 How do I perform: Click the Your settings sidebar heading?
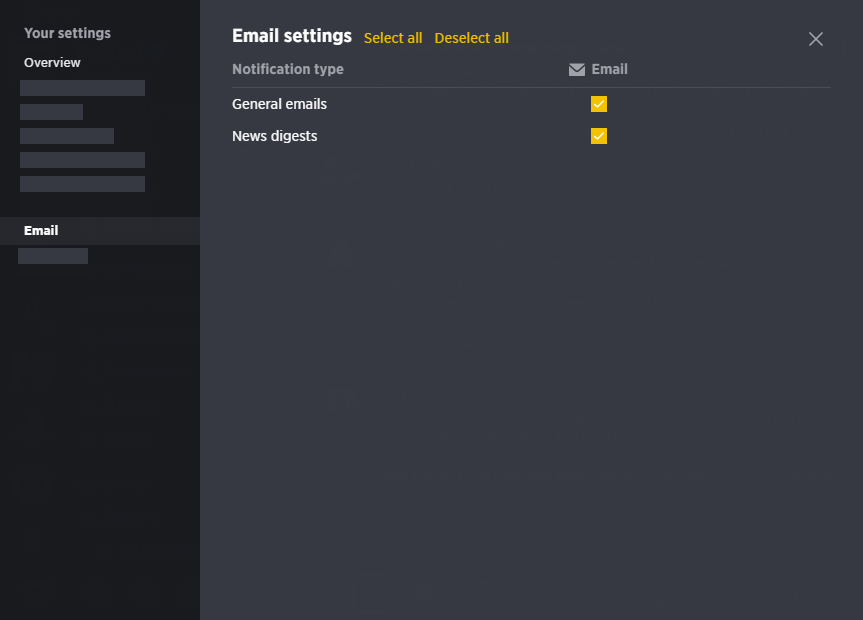tap(67, 33)
